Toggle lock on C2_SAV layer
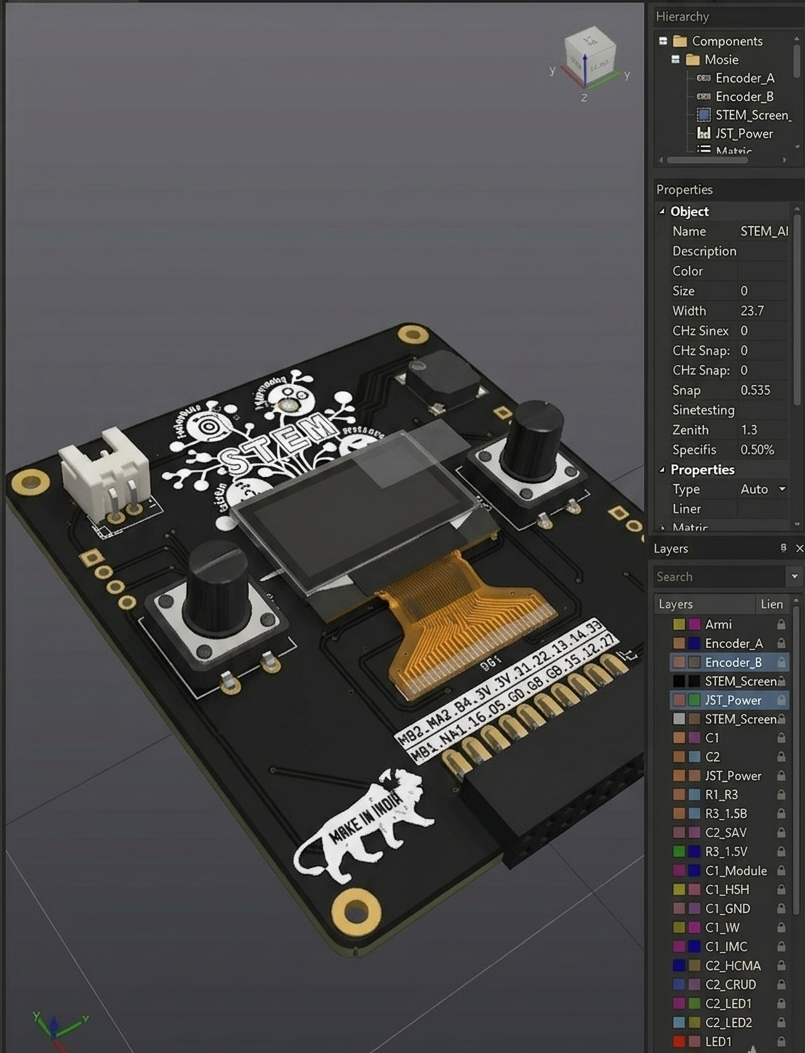This screenshot has height=1053, width=805. click(x=781, y=832)
